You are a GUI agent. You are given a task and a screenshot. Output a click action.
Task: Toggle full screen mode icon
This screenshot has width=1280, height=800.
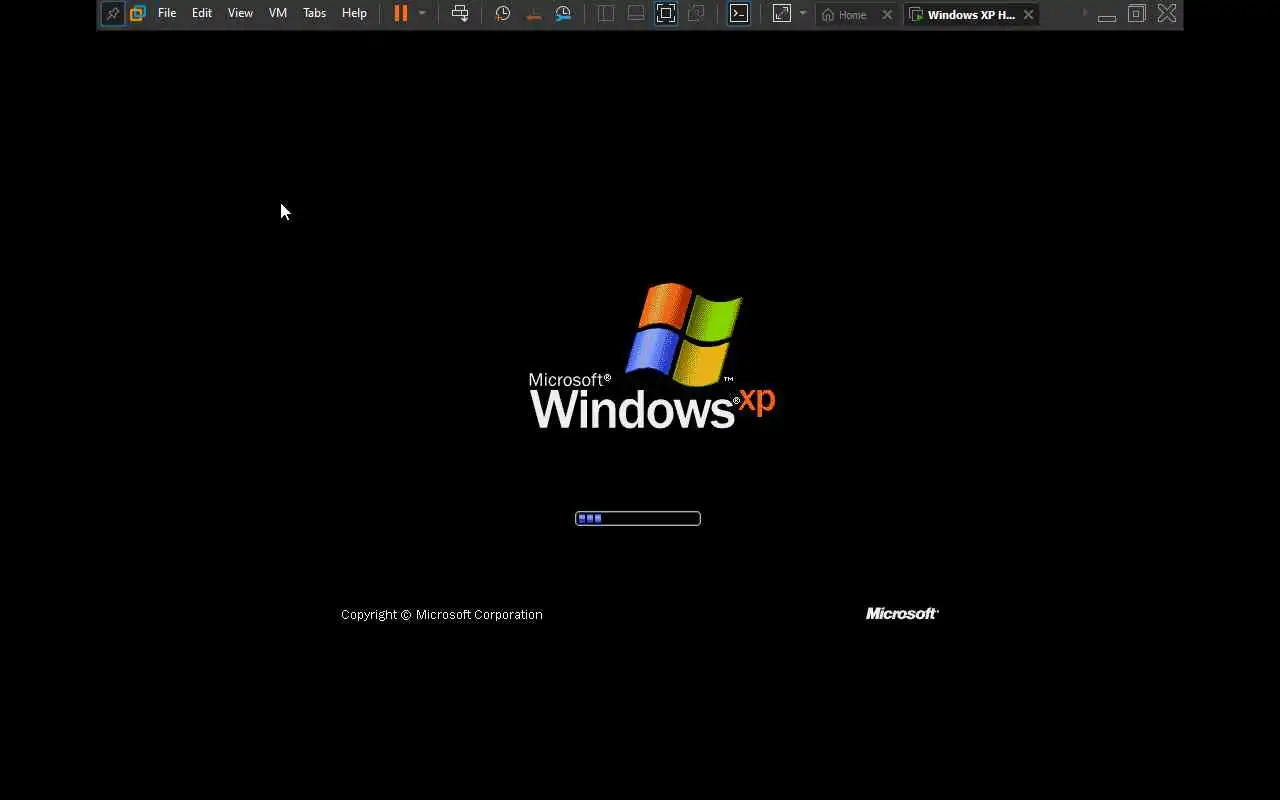[x=666, y=14]
